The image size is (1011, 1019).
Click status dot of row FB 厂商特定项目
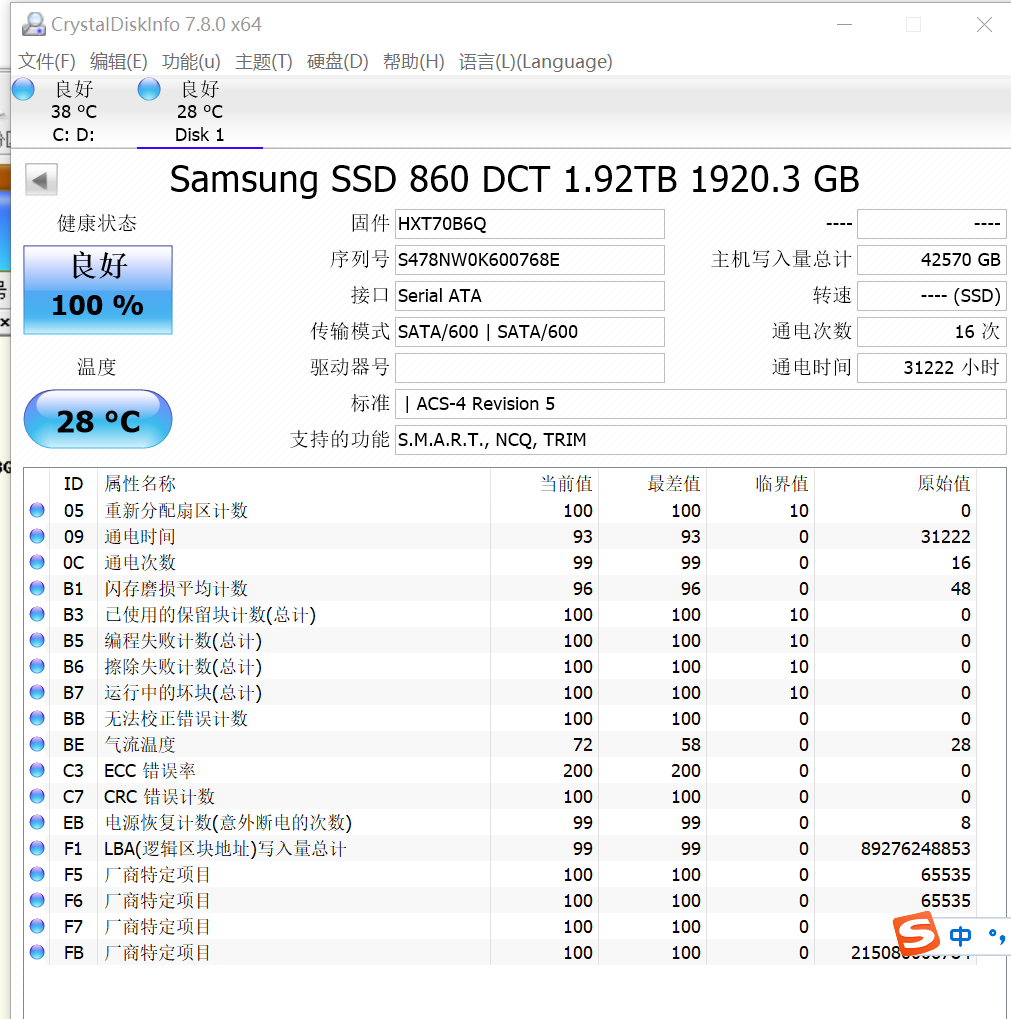37,952
